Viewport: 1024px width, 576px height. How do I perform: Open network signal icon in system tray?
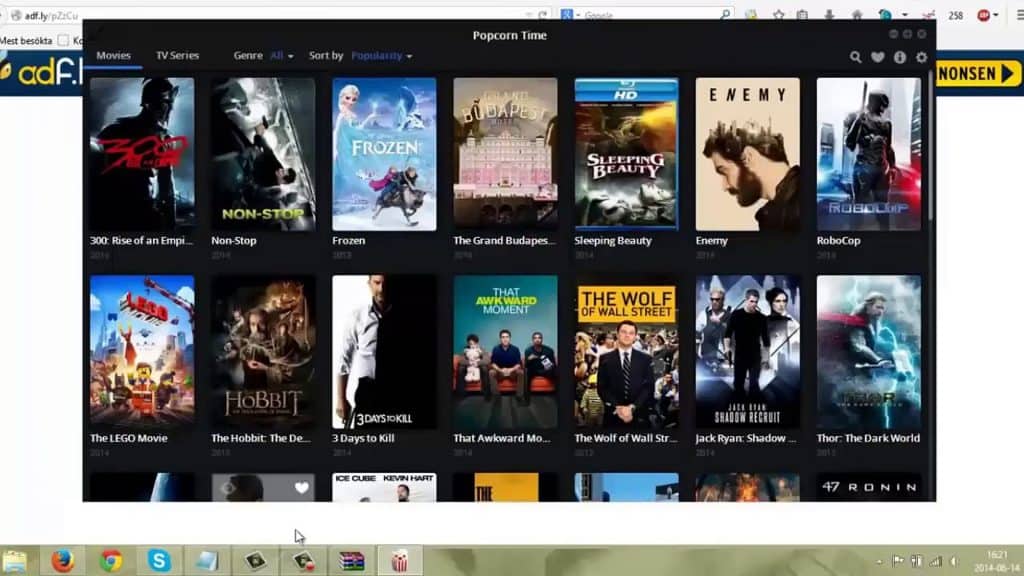click(936, 561)
